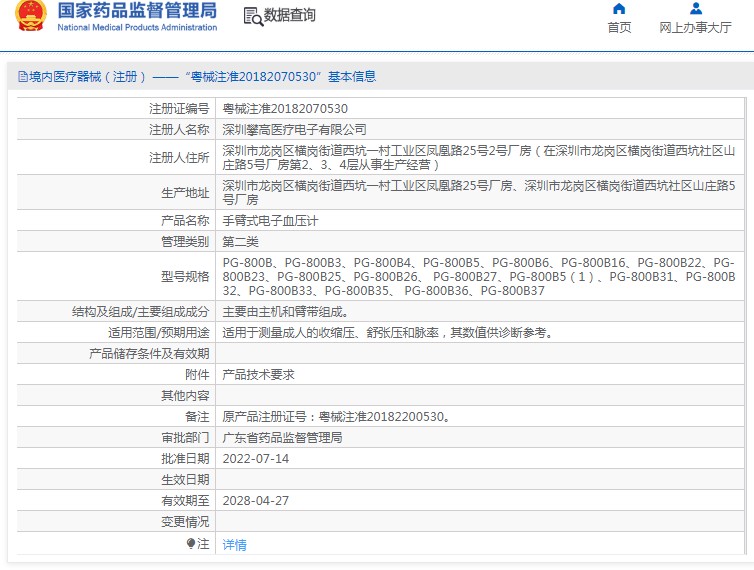Click the document icon before 境内医疗器械

23,76
